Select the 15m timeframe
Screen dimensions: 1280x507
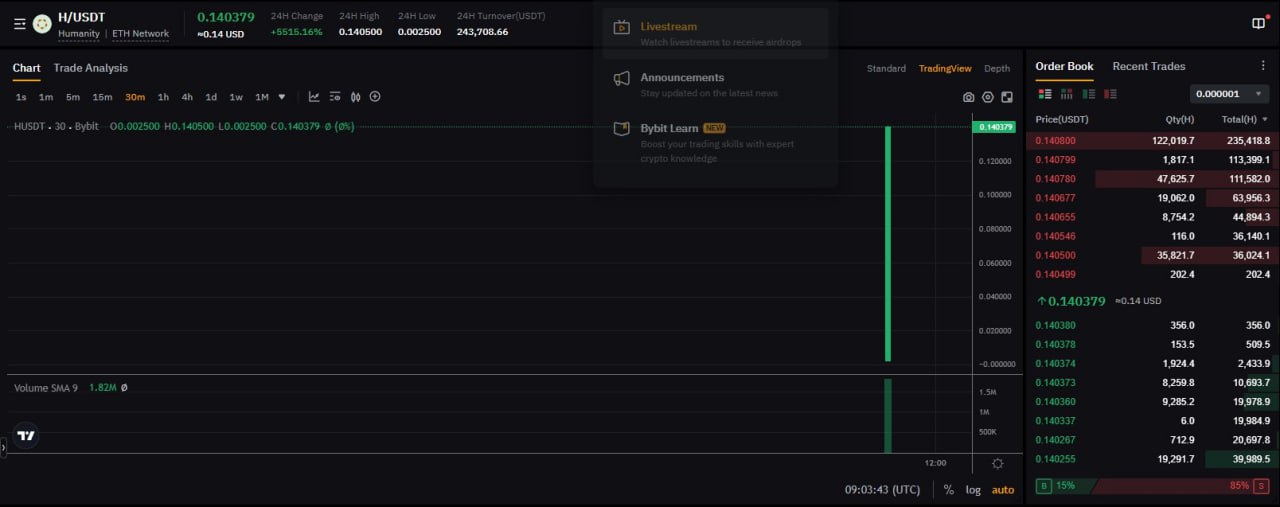point(102,97)
